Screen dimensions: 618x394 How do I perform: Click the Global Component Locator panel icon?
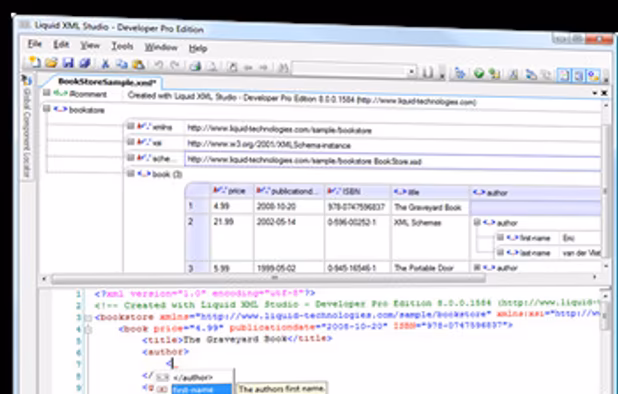(x=26, y=80)
